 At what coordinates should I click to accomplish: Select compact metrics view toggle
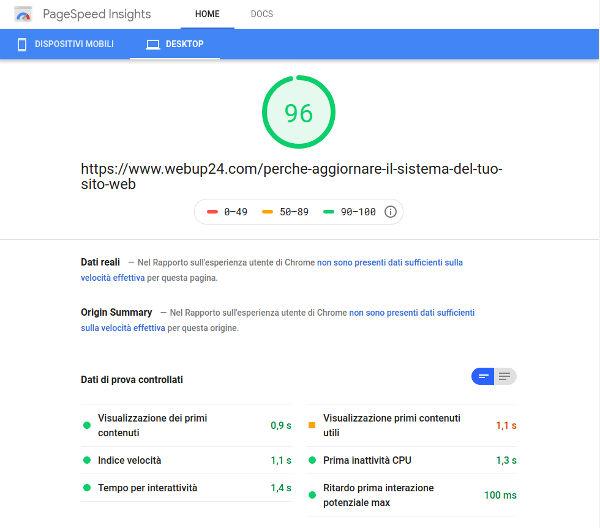(483, 376)
